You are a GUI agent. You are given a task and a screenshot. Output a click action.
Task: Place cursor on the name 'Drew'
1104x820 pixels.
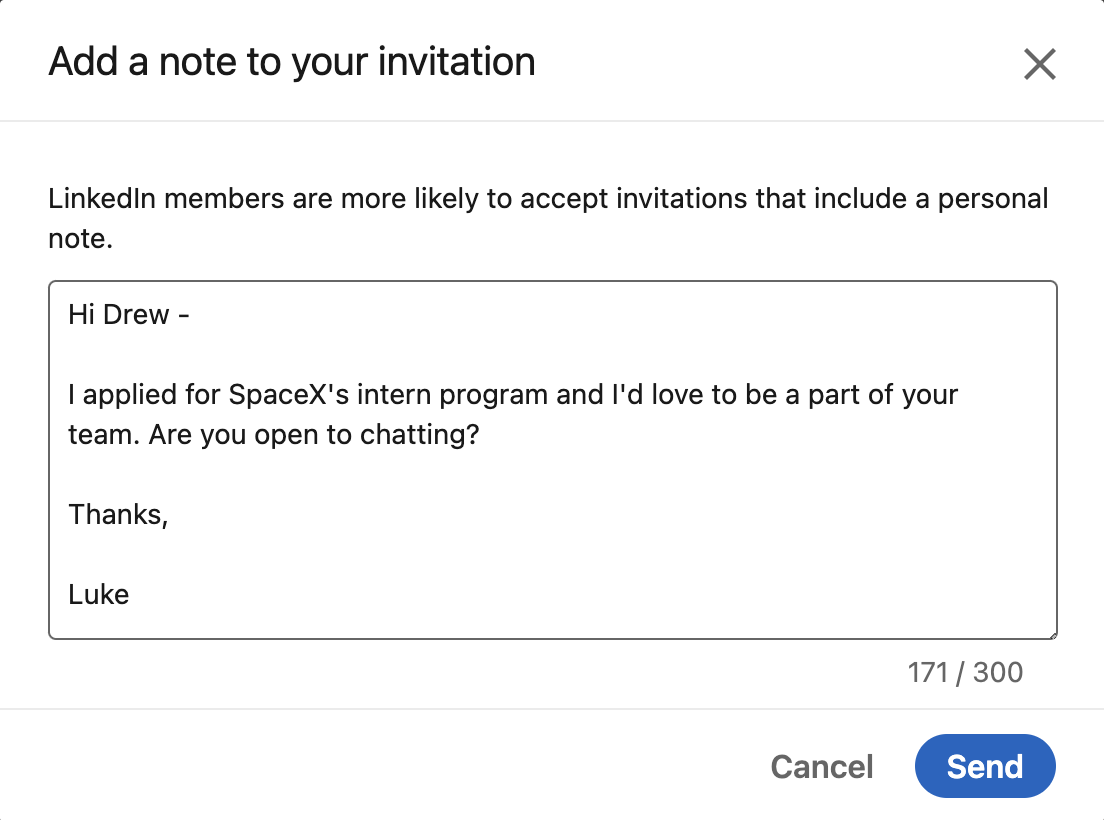tap(136, 315)
